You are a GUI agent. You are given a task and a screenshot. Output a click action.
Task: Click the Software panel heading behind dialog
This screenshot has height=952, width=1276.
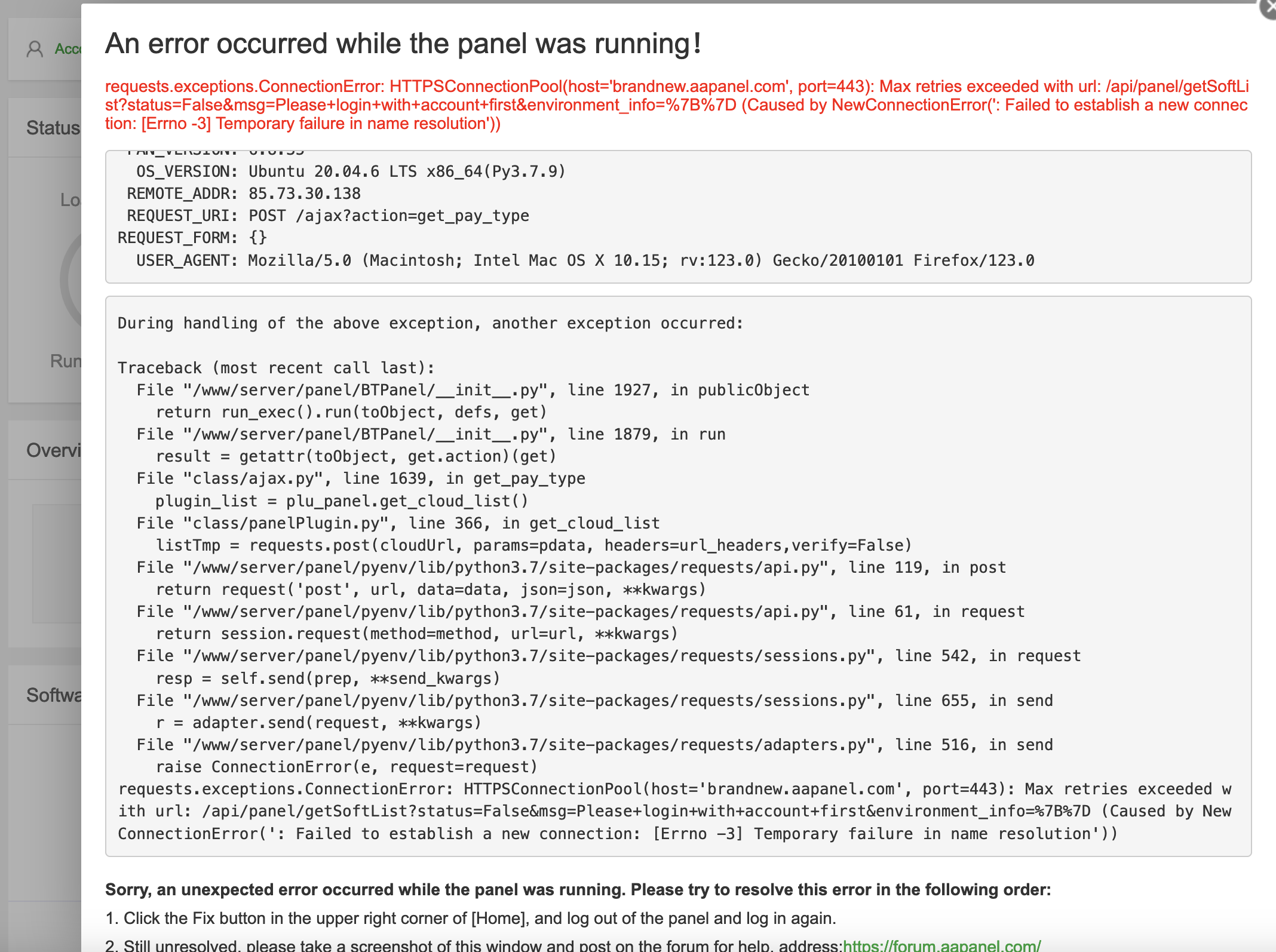coord(54,695)
